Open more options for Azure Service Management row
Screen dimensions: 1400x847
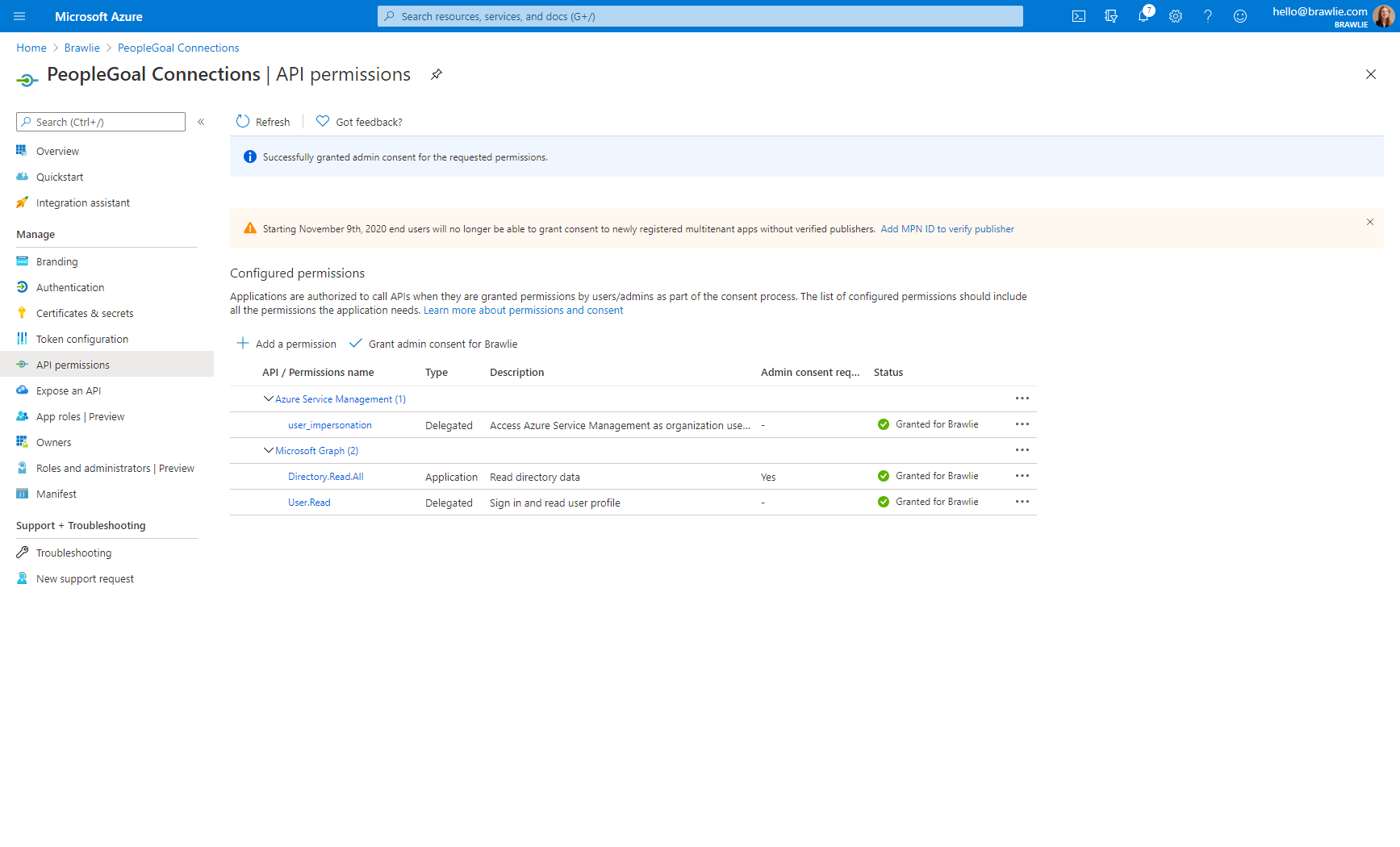click(x=1022, y=398)
